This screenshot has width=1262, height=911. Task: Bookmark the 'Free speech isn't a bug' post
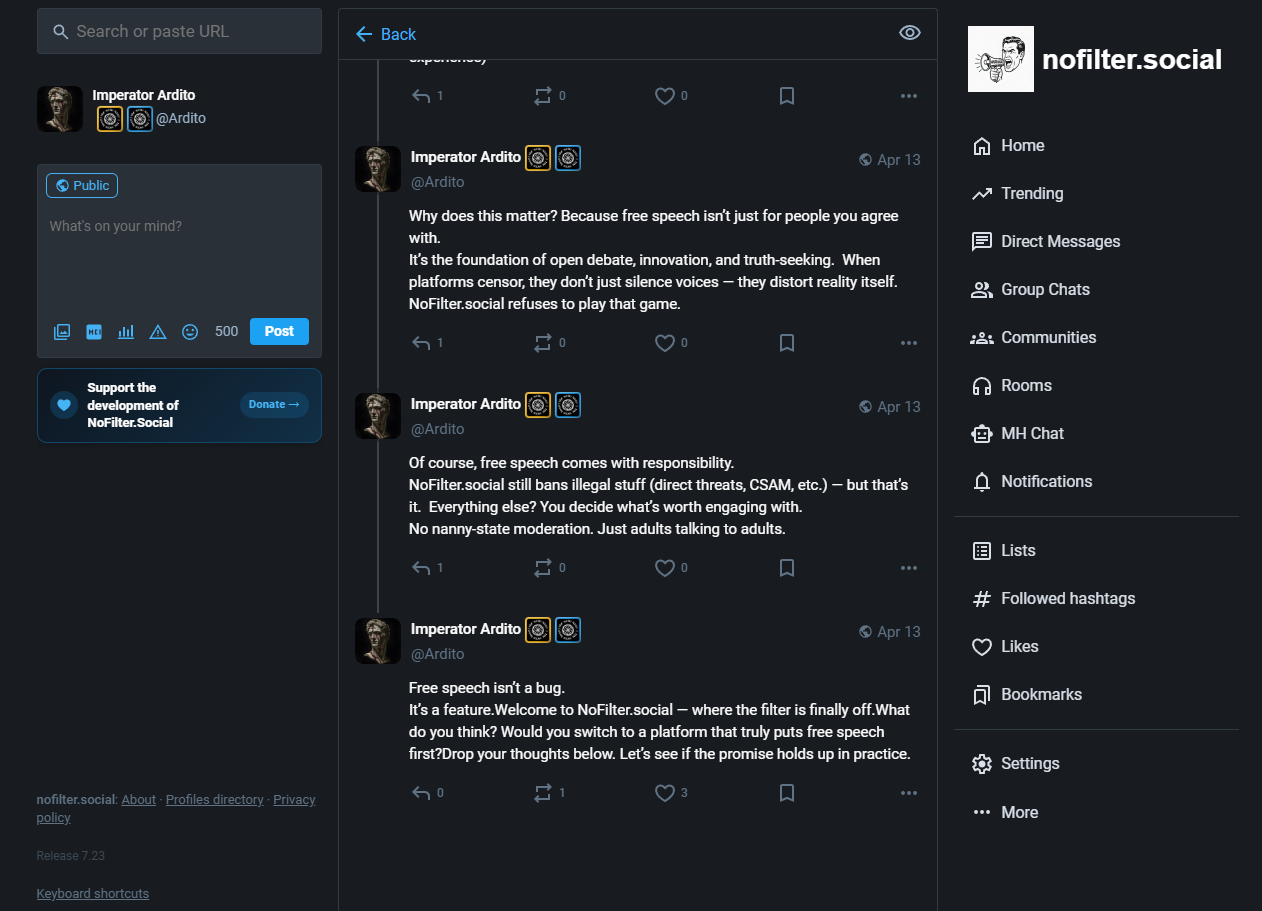tap(787, 793)
